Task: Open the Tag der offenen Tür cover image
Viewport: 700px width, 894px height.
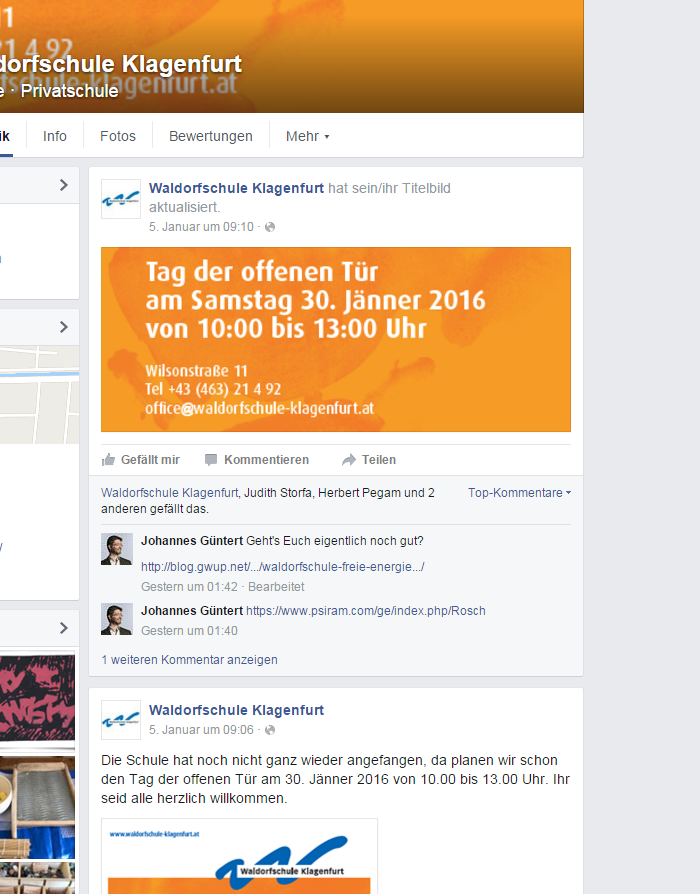Action: pos(336,339)
